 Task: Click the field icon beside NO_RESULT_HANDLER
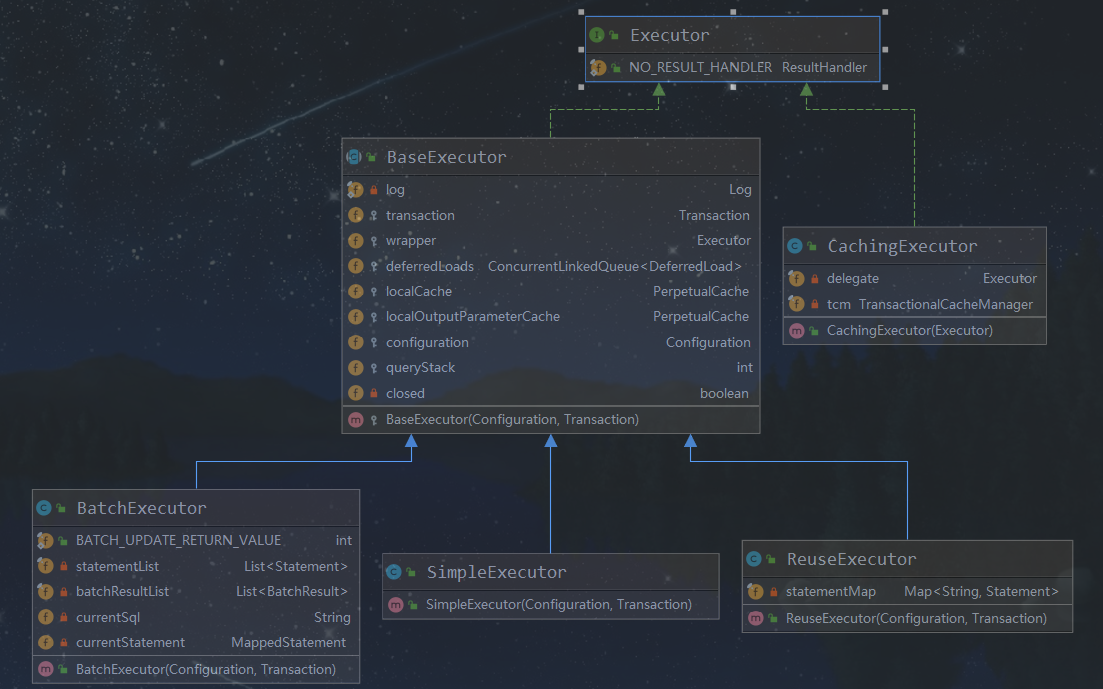point(597,67)
